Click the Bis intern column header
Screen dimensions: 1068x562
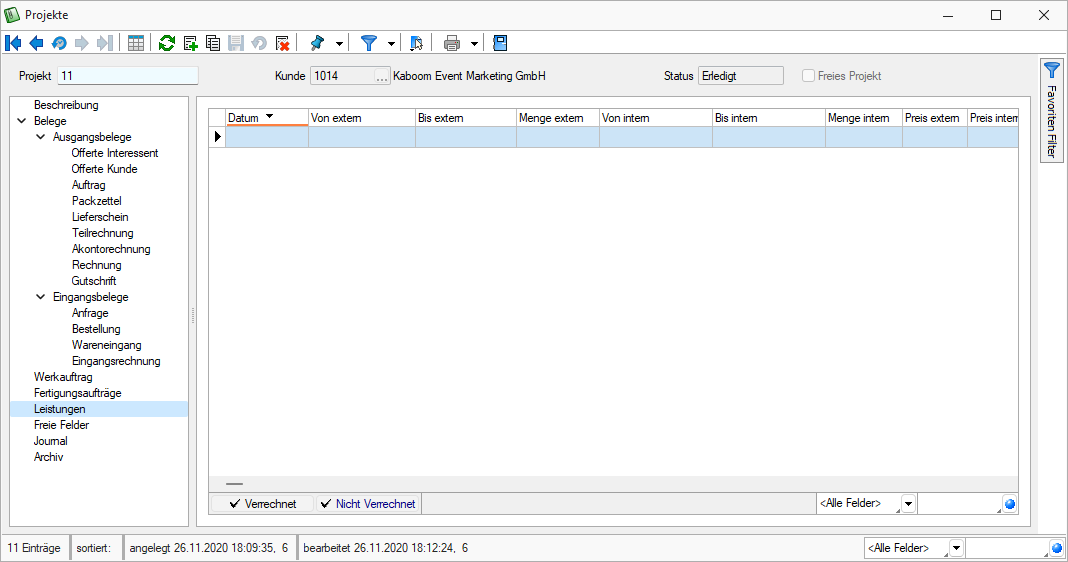coord(769,118)
